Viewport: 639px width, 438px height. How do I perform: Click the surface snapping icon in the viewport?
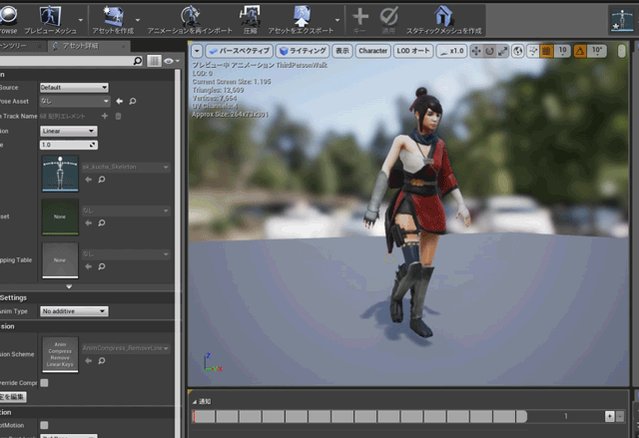coord(533,51)
